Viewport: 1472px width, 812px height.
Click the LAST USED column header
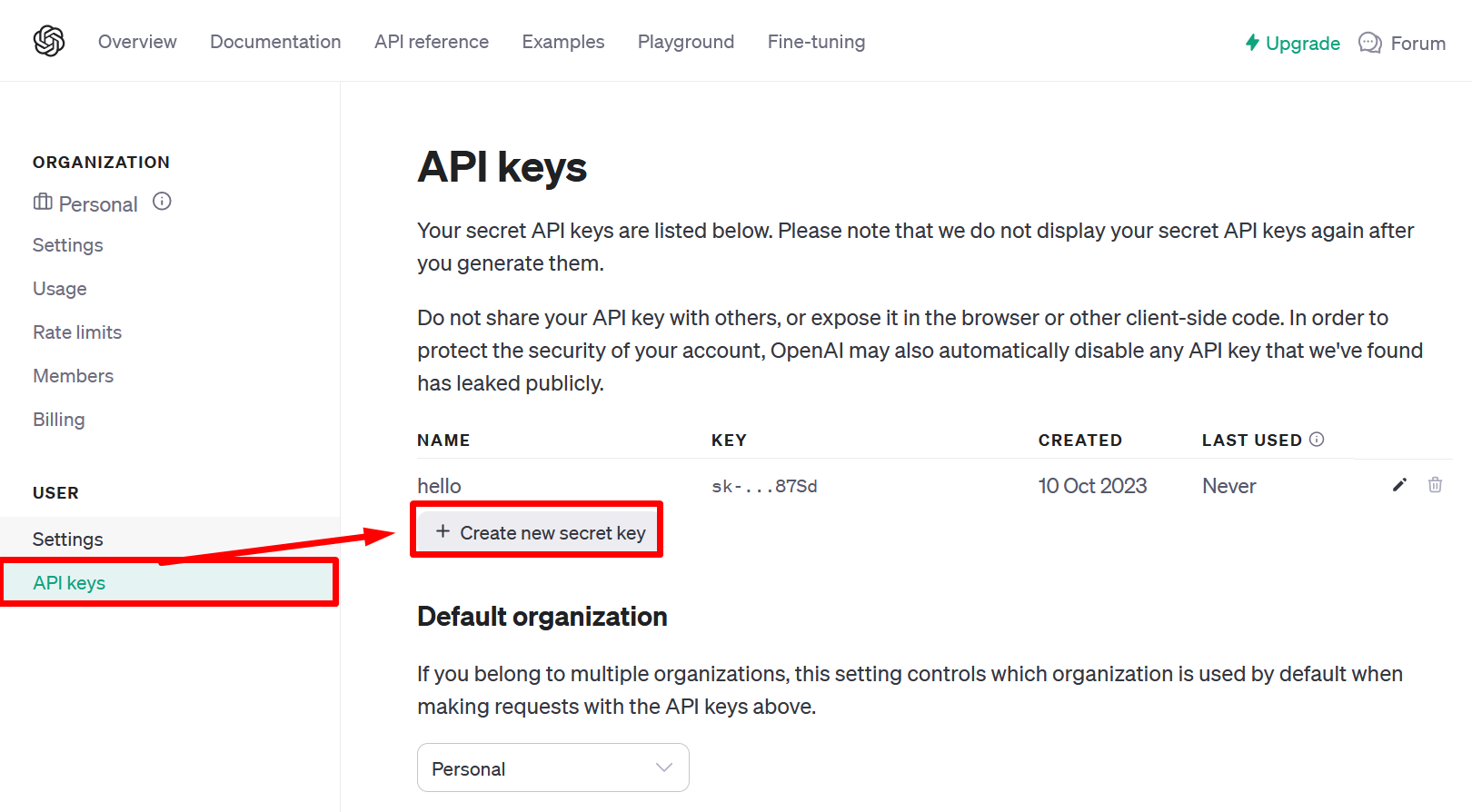(1252, 441)
